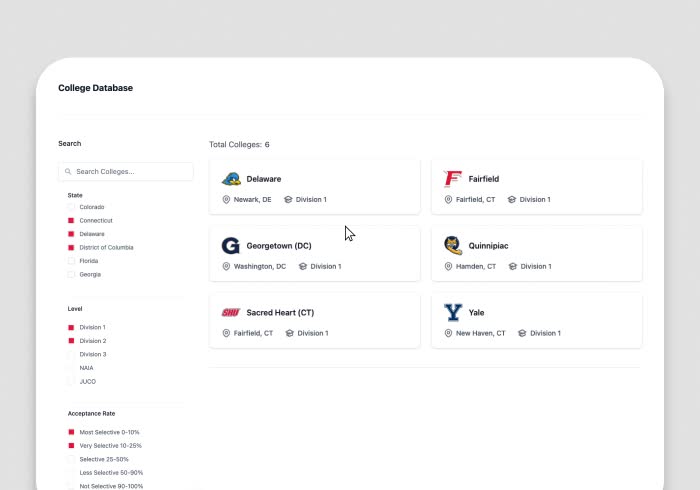
Task: Click the Sacred Heart SHU logo
Action: [x=231, y=312]
